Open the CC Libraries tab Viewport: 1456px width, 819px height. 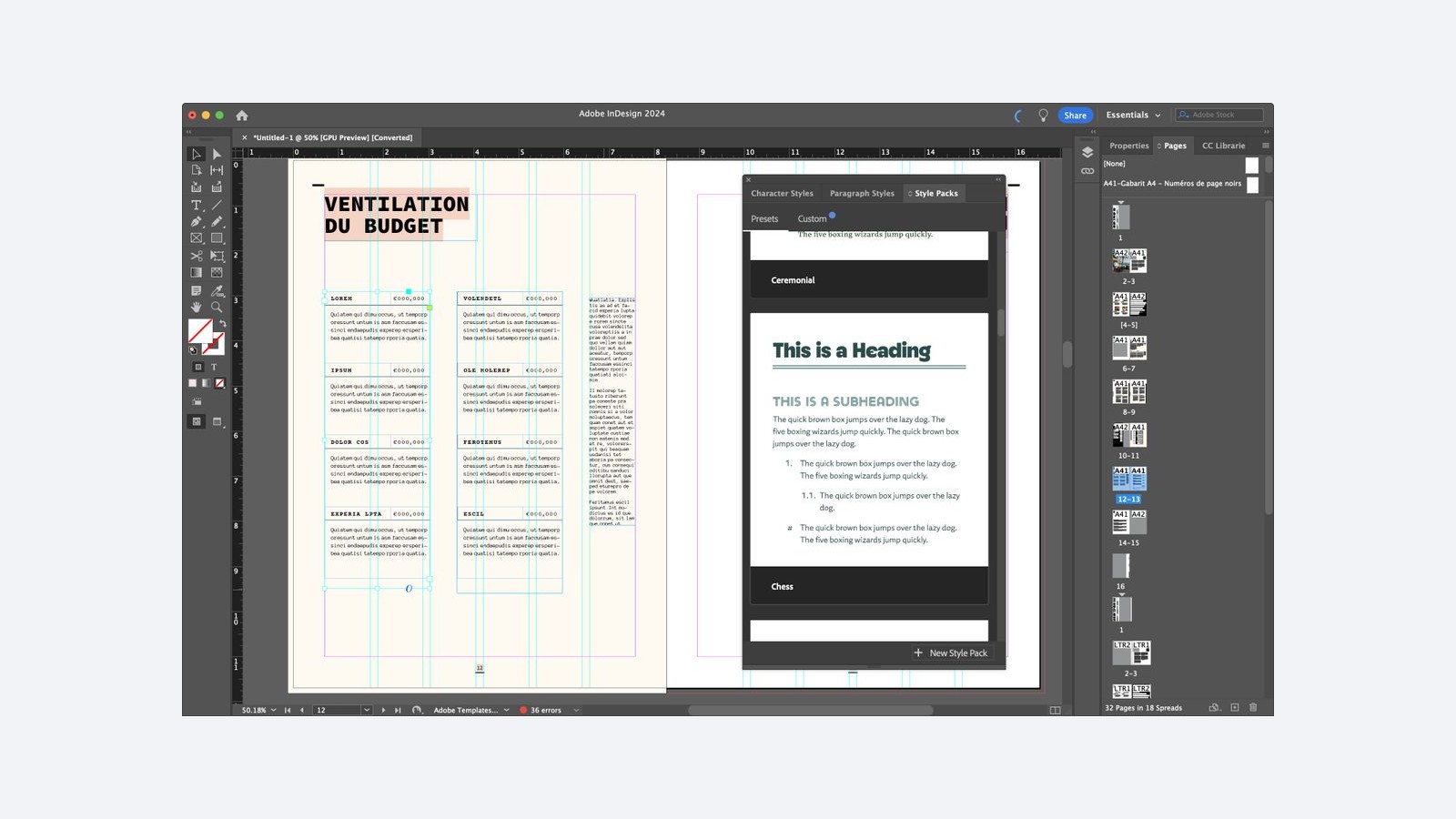[1223, 146]
